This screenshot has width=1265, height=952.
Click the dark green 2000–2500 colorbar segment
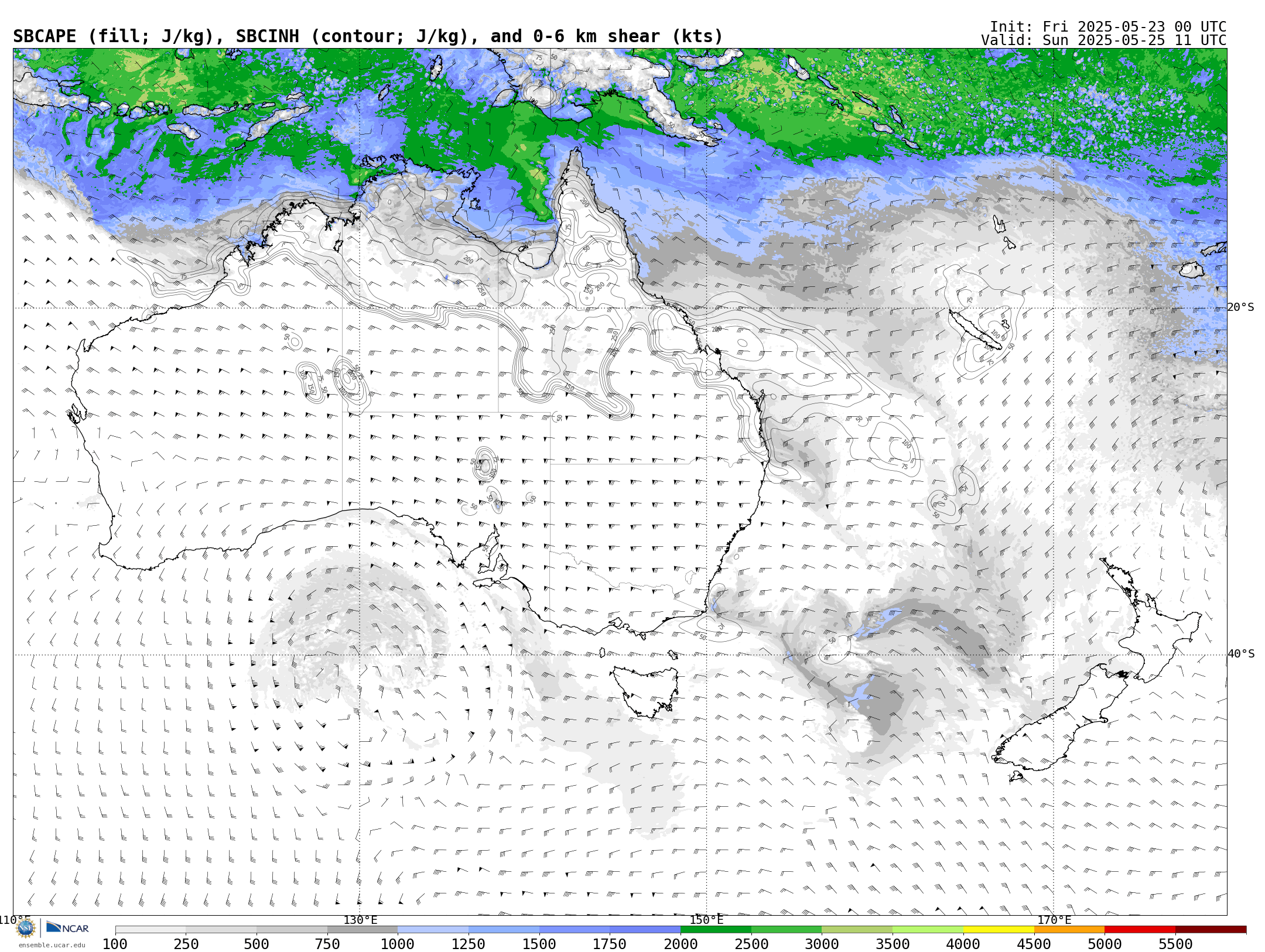click(716, 930)
